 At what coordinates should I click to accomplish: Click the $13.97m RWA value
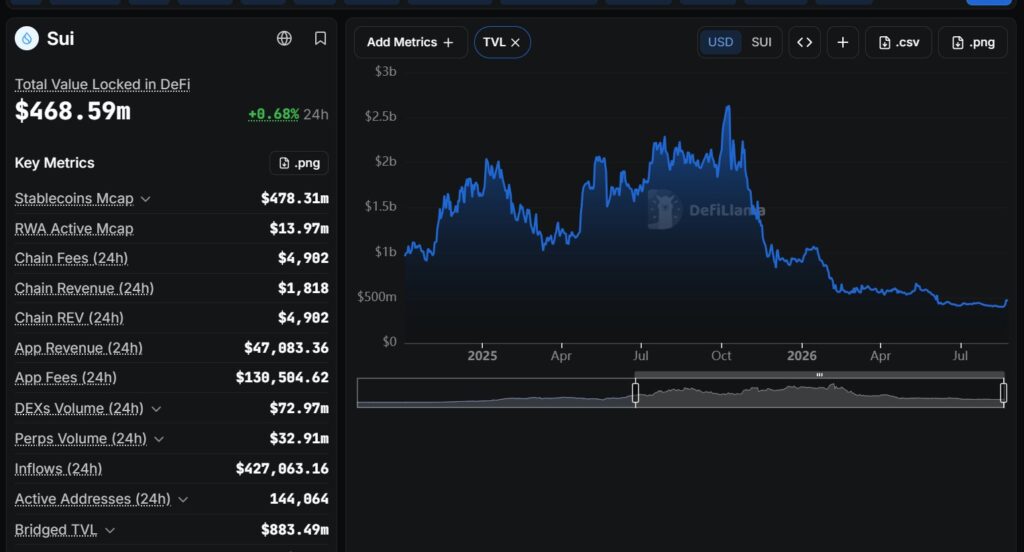tap(299, 228)
